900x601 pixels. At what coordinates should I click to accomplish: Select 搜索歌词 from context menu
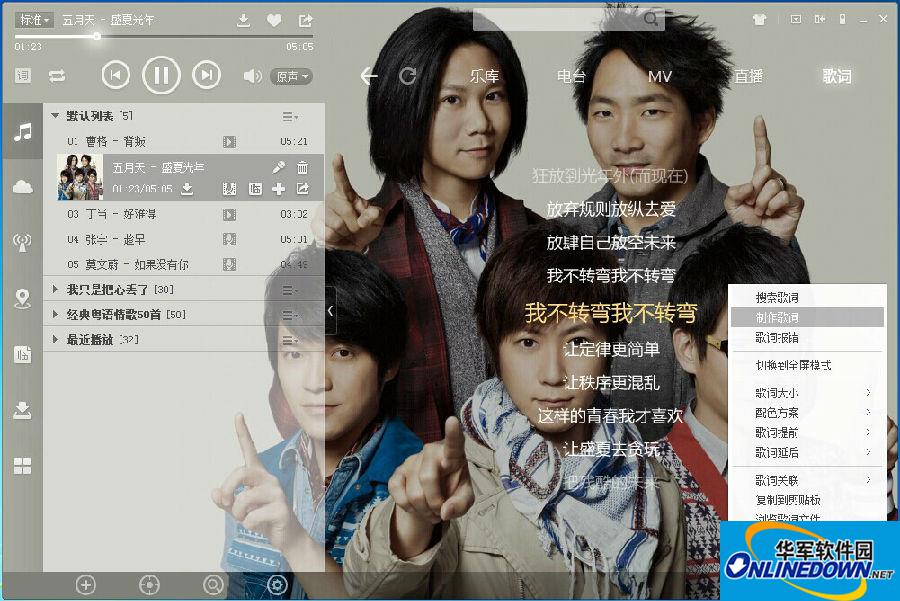(x=777, y=298)
